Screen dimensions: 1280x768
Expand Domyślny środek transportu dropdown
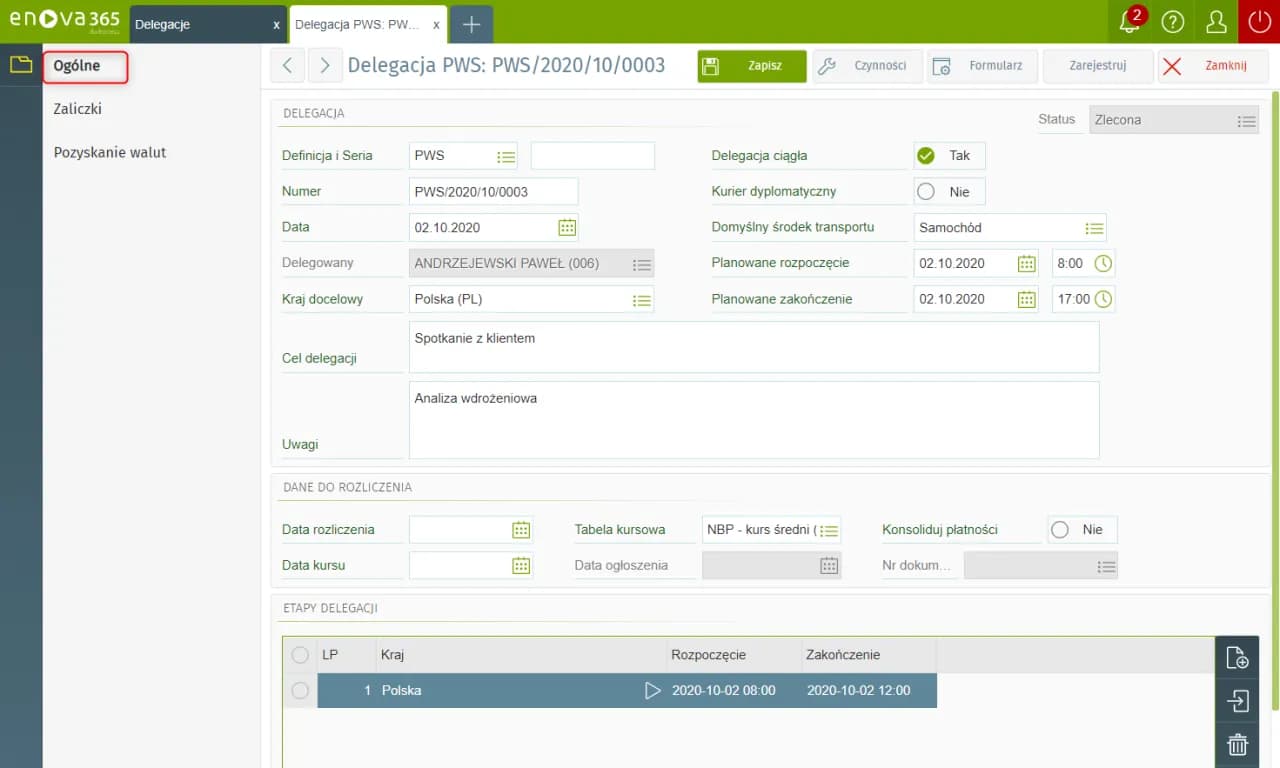[x=1094, y=228]
